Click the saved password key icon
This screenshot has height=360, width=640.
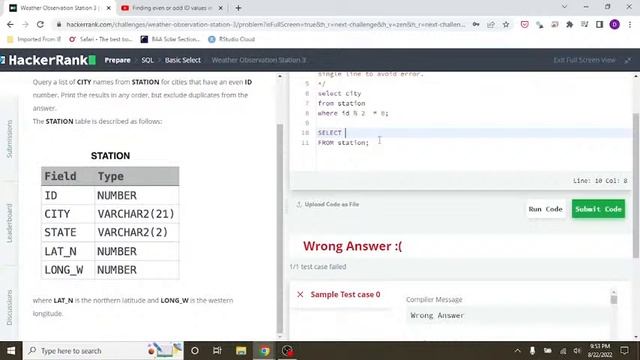tap(476, 24)
